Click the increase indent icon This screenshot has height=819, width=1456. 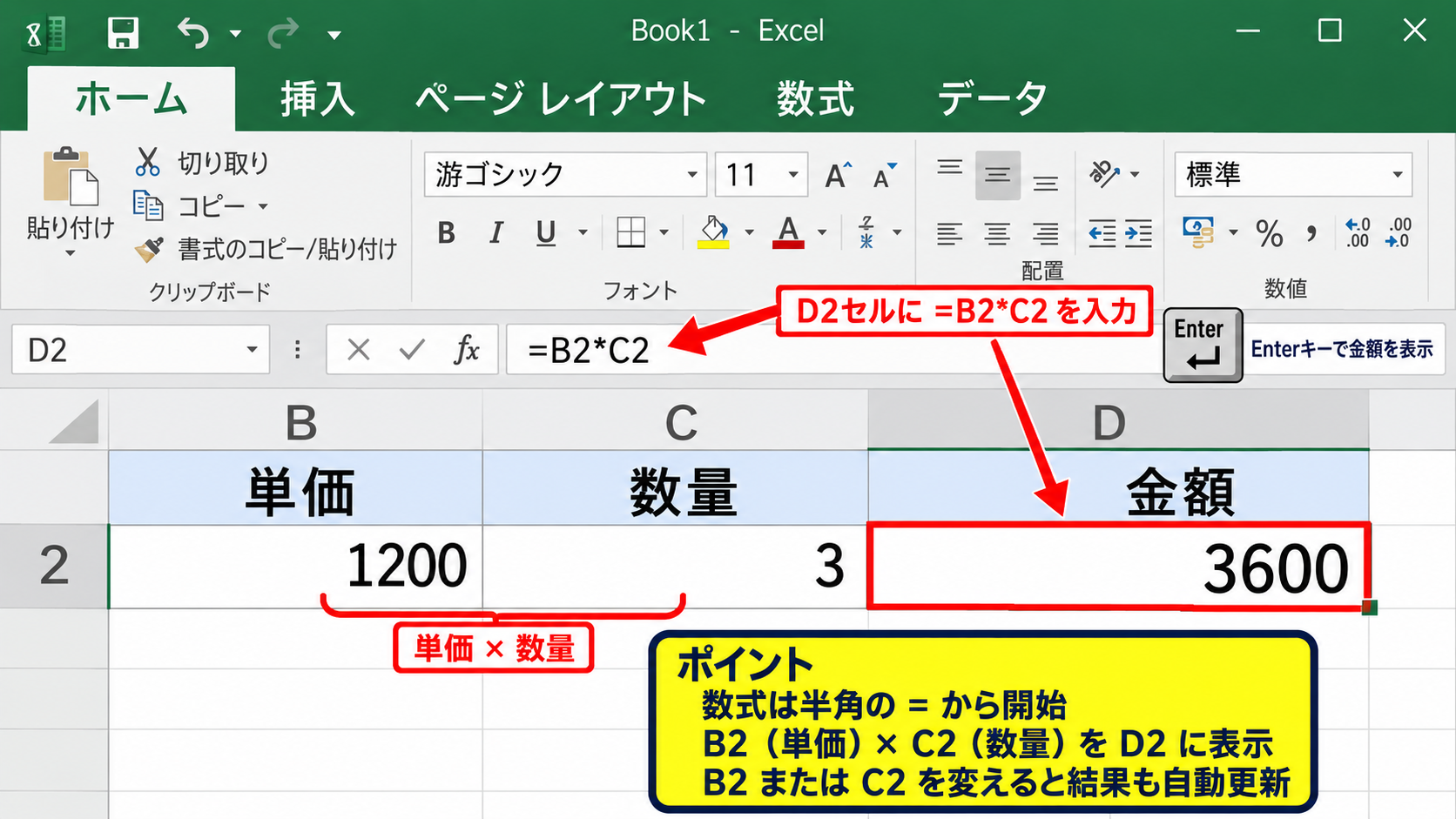click(x=1138, y=233)
